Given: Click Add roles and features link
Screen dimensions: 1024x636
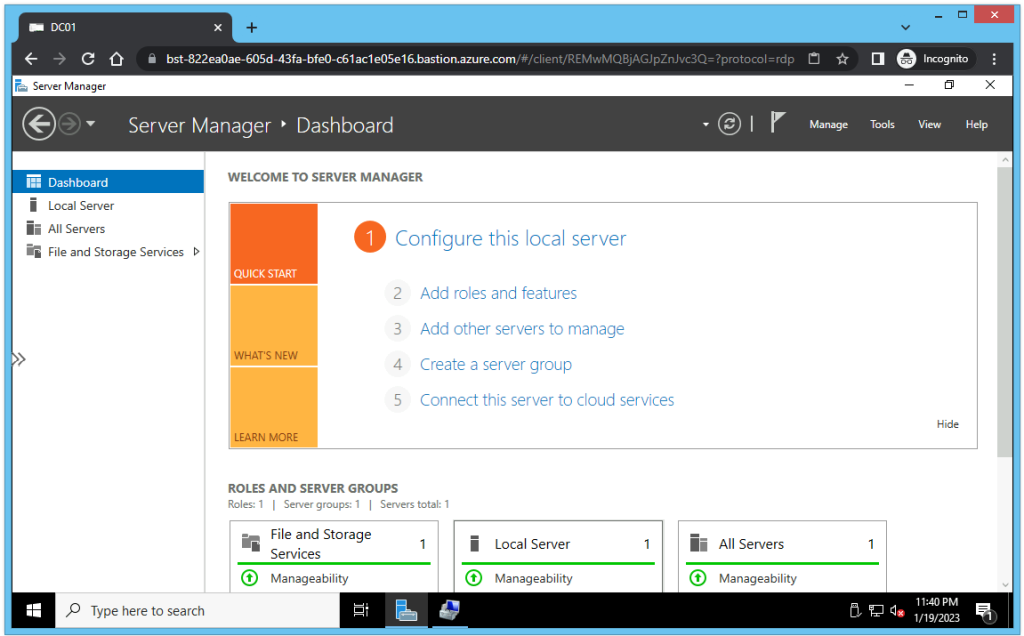Looking at the screenshot, I should [x=498, y=293].
